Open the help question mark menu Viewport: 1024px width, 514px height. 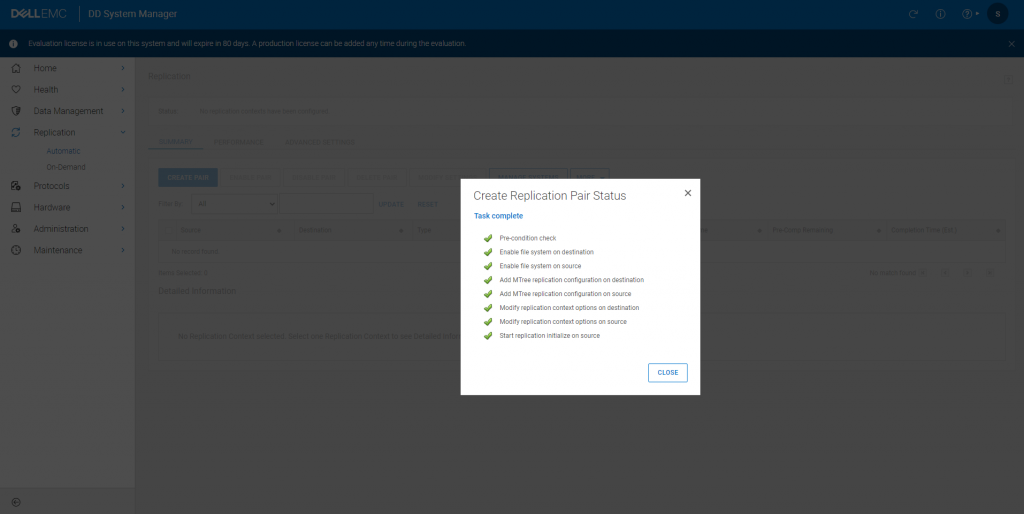pos(968,14)
